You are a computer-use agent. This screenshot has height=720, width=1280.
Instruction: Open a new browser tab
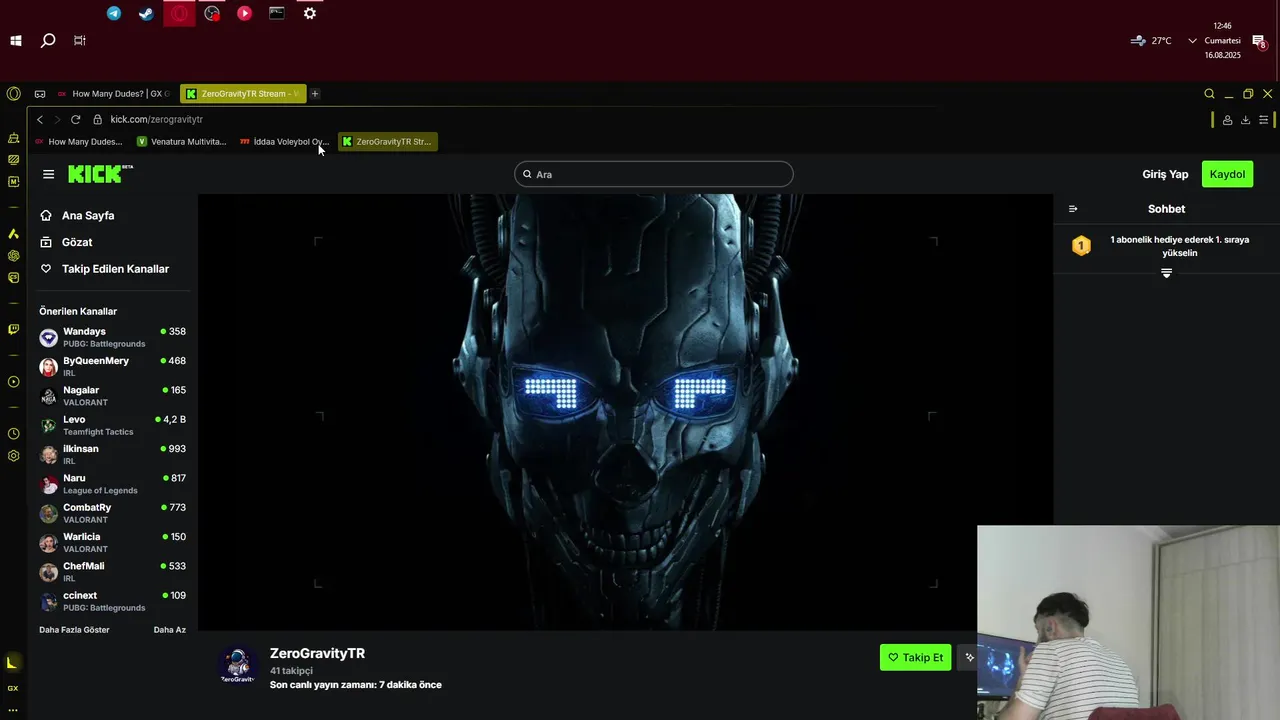(314, 94)
